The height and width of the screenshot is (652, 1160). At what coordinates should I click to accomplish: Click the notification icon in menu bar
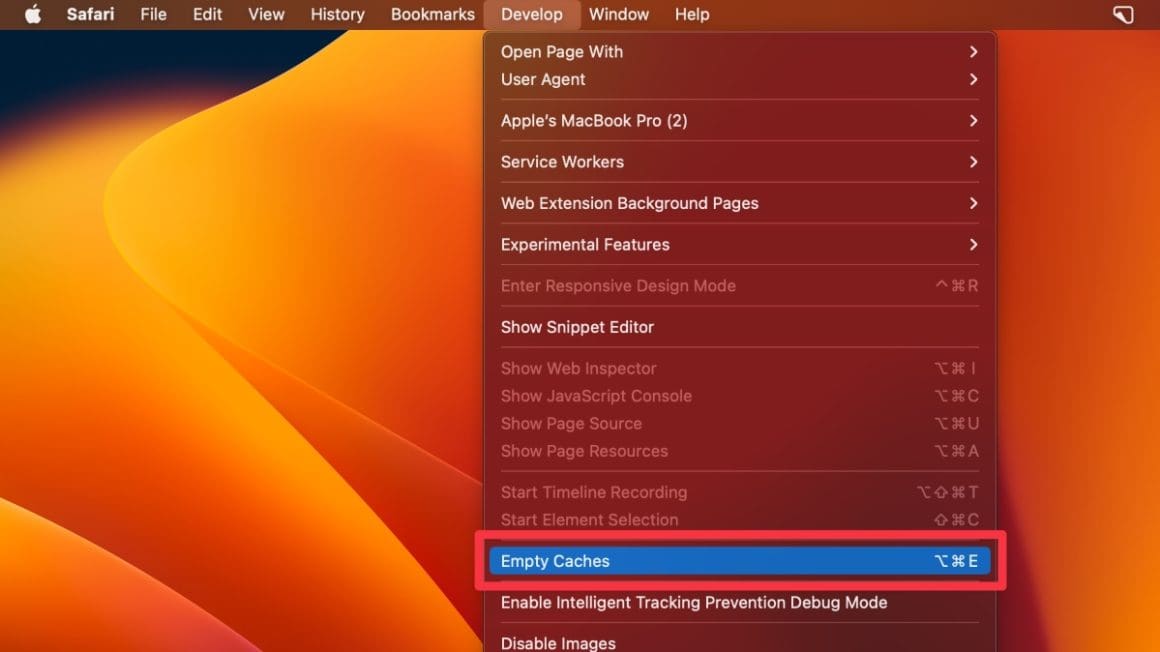1122,14
